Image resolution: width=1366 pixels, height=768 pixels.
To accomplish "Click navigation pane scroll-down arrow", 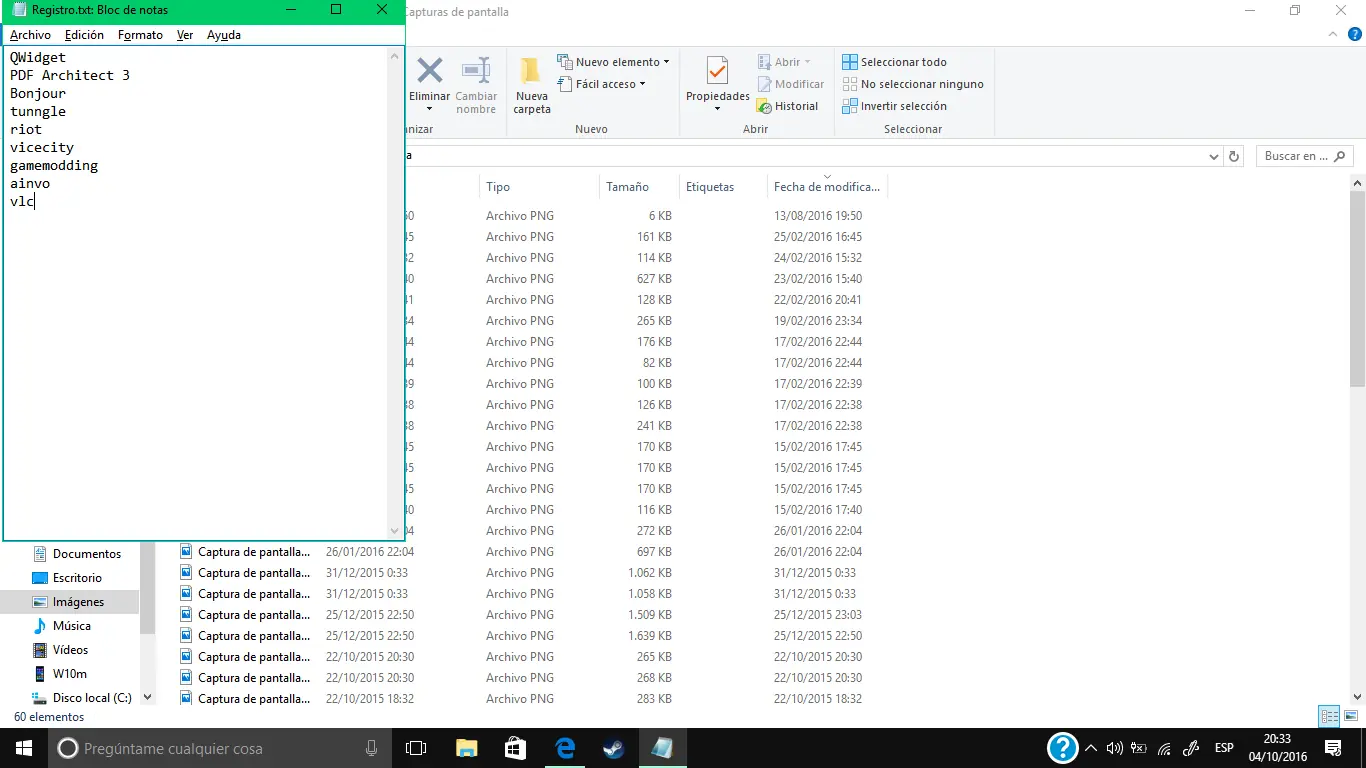I will (x=148, y=698).
